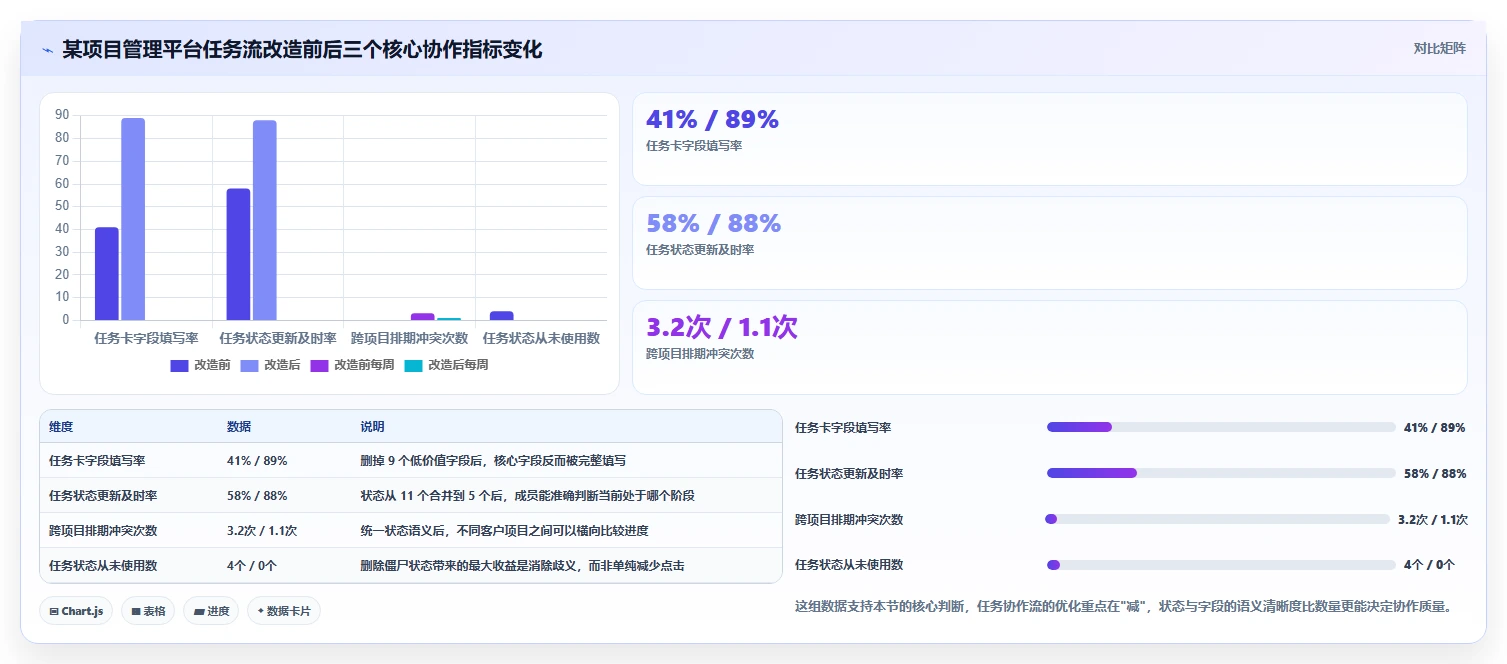Select the 任务状态从未使用数 table row cell

click(103, 566)
